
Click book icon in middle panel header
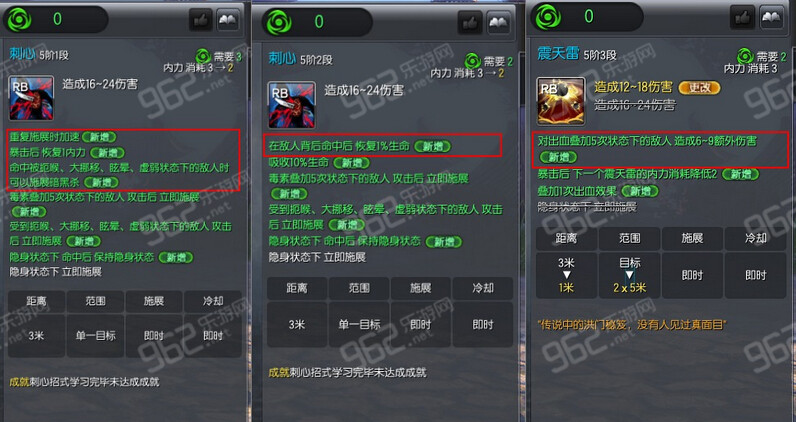tap(498, 22)
